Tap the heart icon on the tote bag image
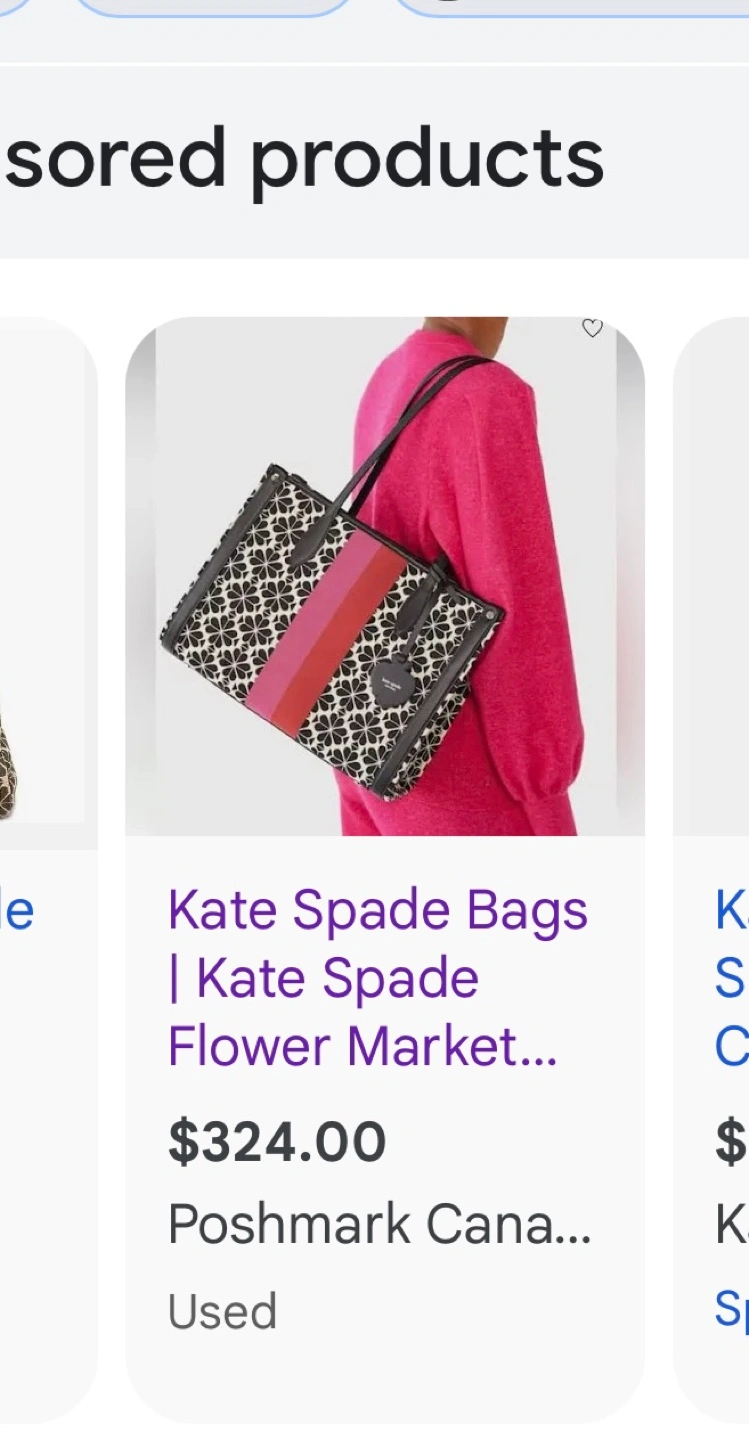The height and width of the screenshot is (1440, 749). (x=592, y=328)
